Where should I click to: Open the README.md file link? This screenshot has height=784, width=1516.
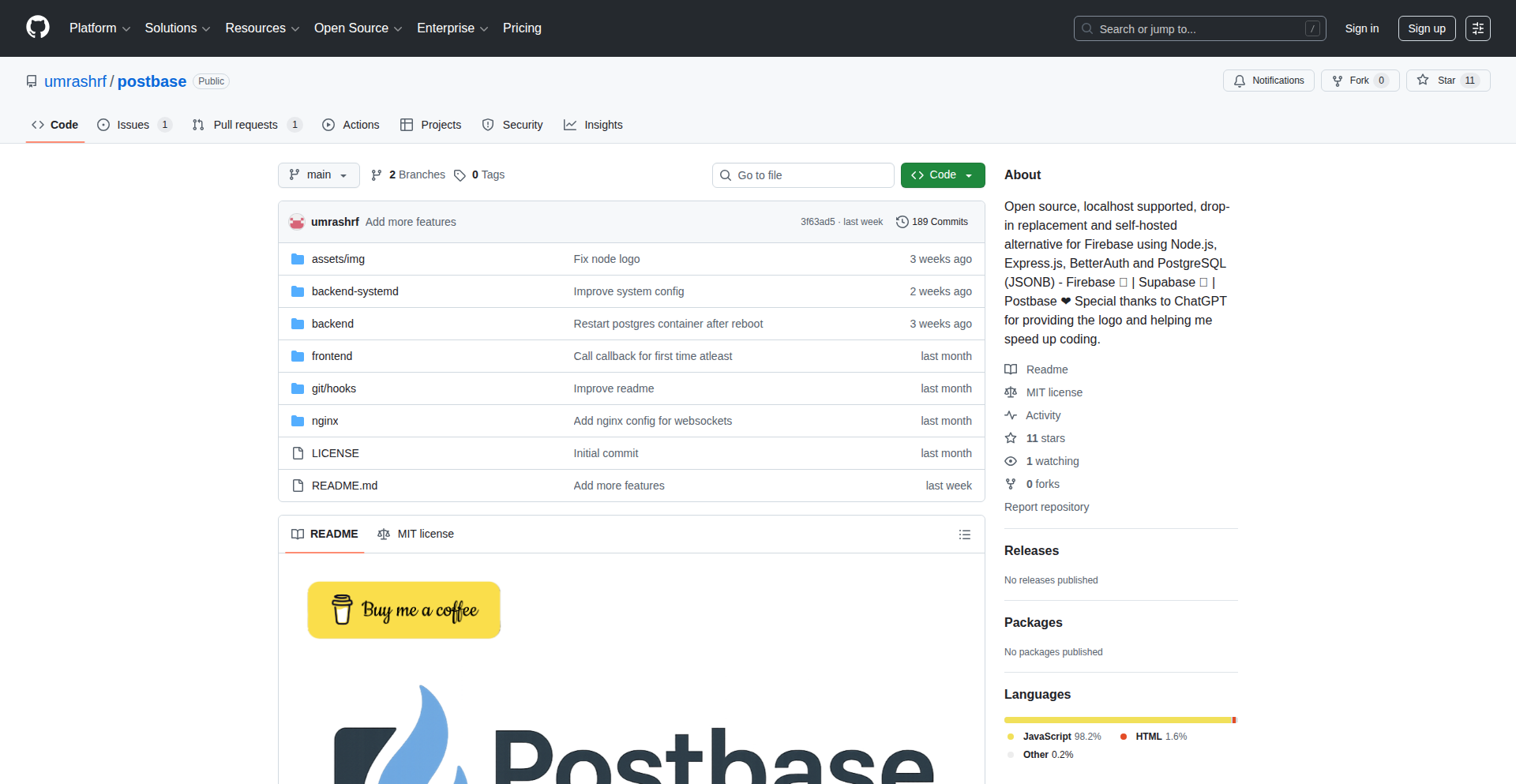[344, 486]
